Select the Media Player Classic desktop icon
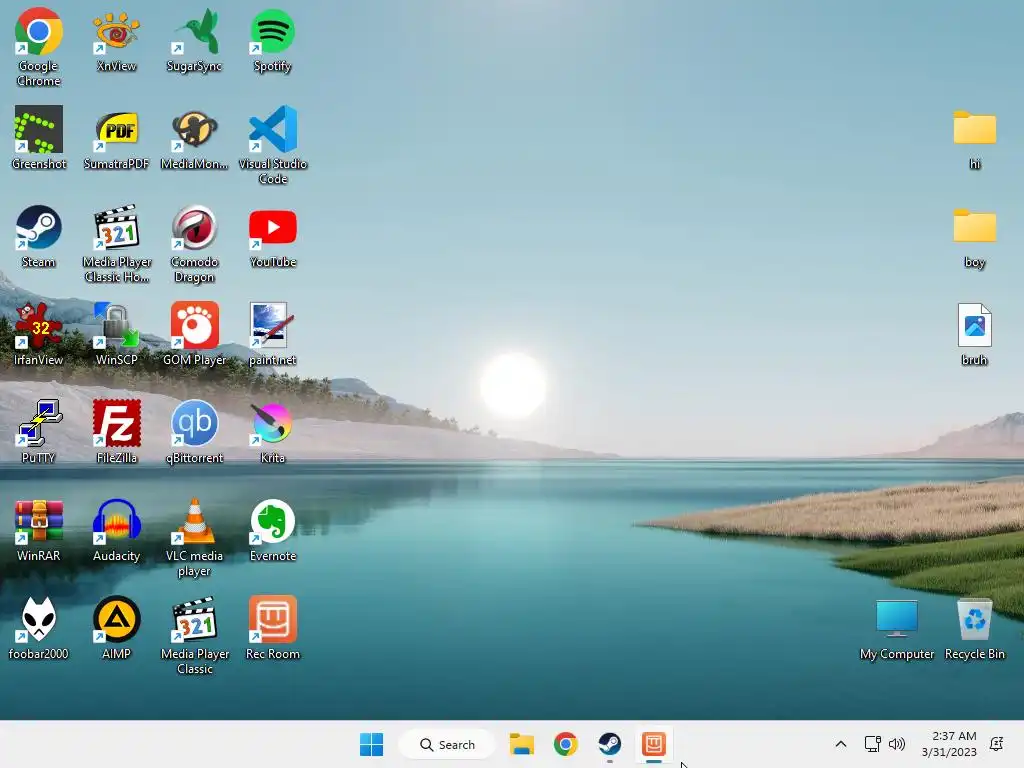This screenshot has height=768, width=1024. [x=194, y=635]
